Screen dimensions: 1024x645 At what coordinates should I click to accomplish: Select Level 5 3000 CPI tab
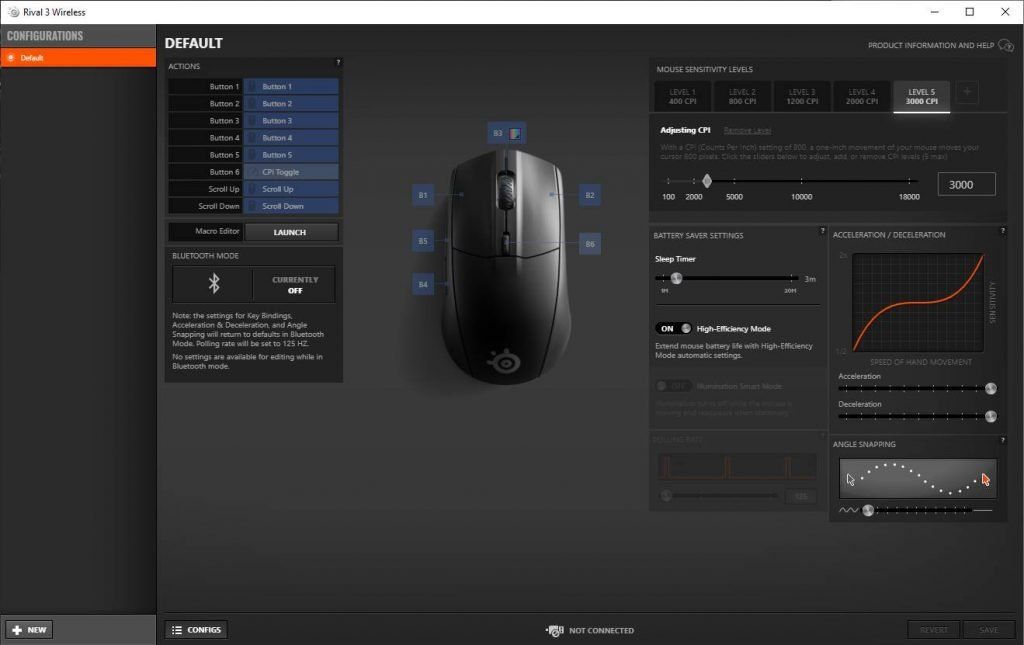(x=921, y=97)
